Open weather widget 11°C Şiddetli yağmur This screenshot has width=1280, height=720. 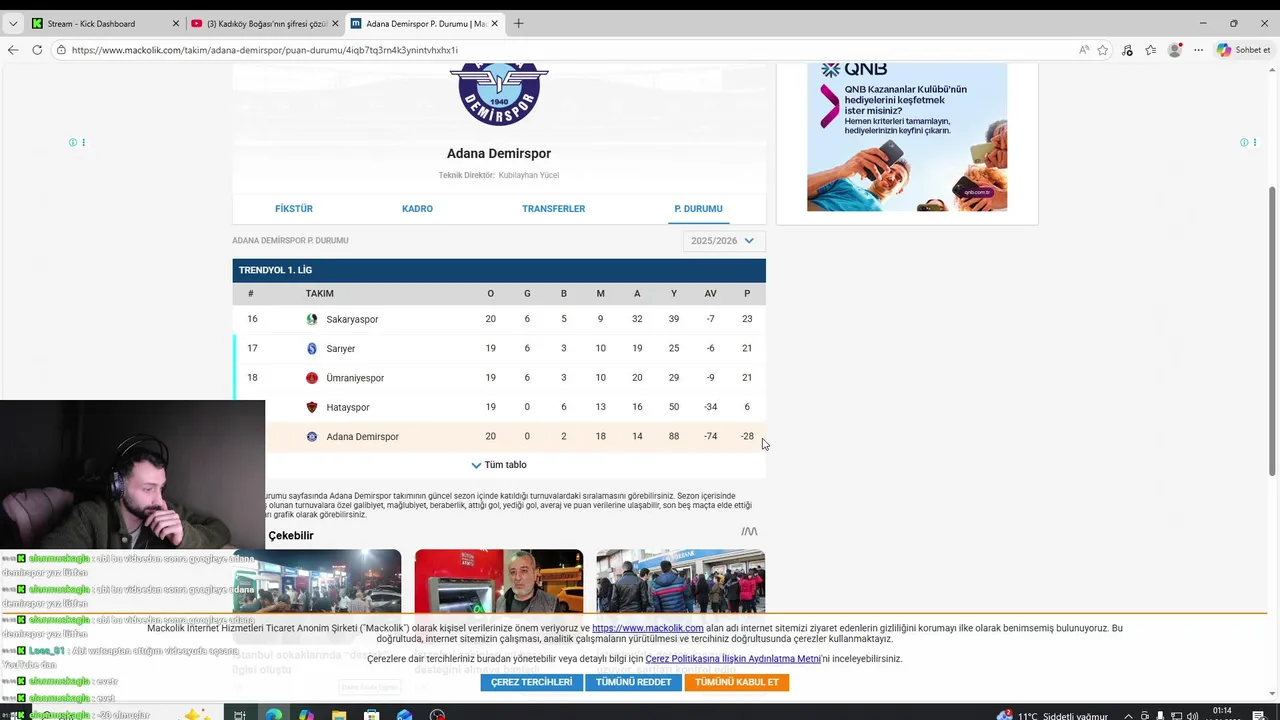[1053, 716]
